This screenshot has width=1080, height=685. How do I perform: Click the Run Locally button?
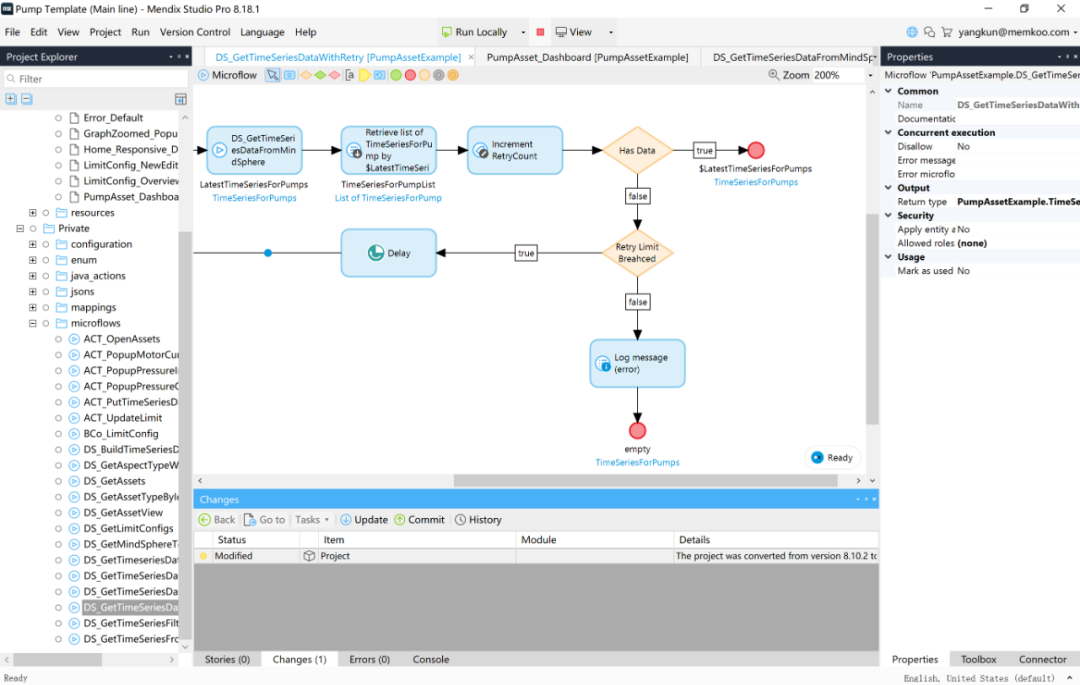[474, 32]
